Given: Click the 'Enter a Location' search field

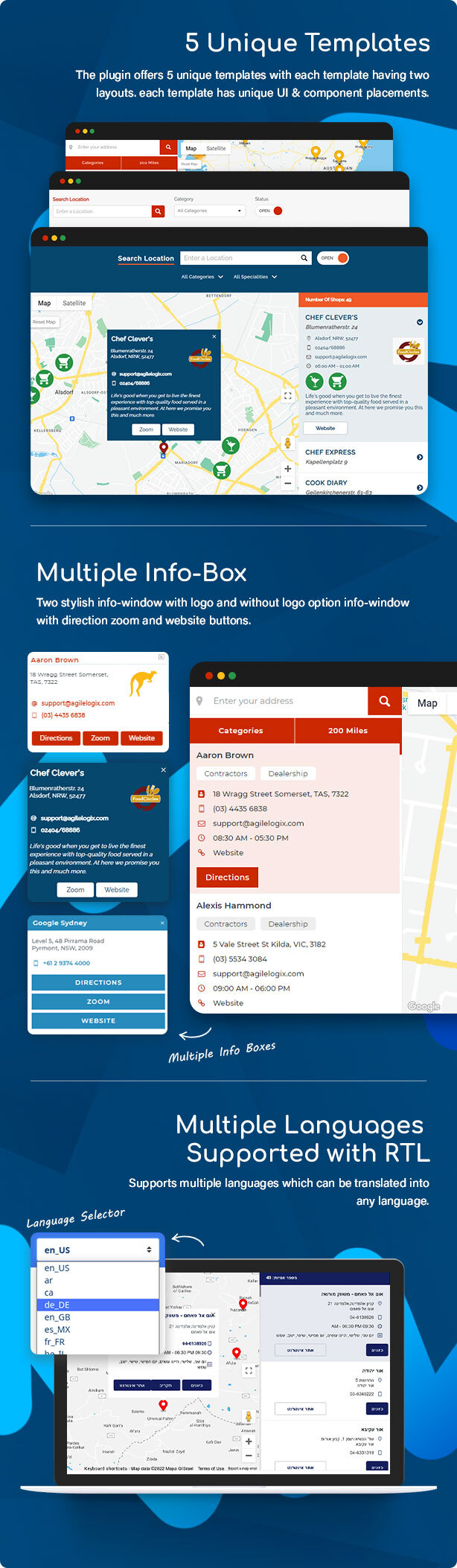Looking at the screenshot, I should [240, 258].
